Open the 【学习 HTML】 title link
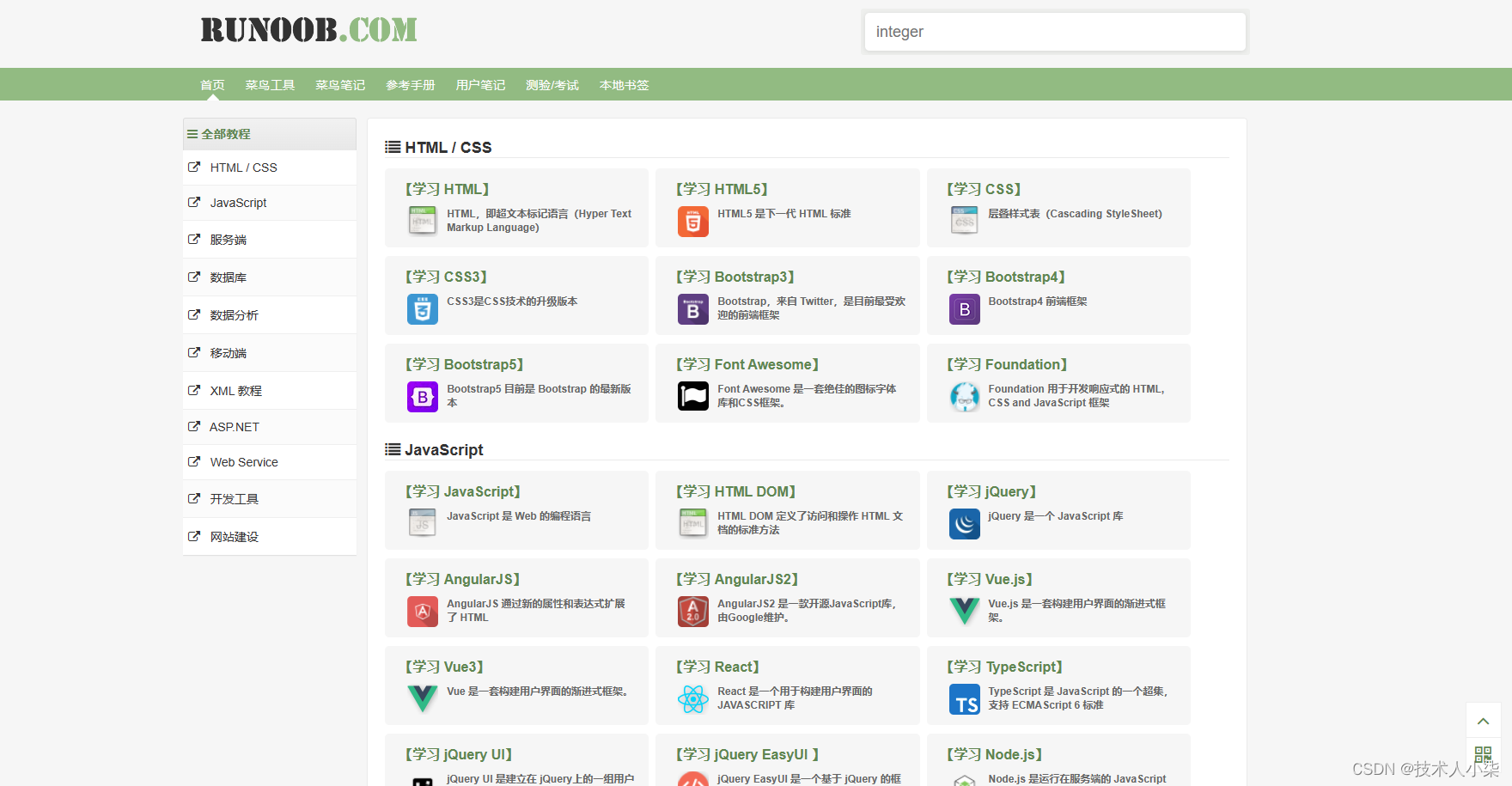1512x786 pixels. 448,189
